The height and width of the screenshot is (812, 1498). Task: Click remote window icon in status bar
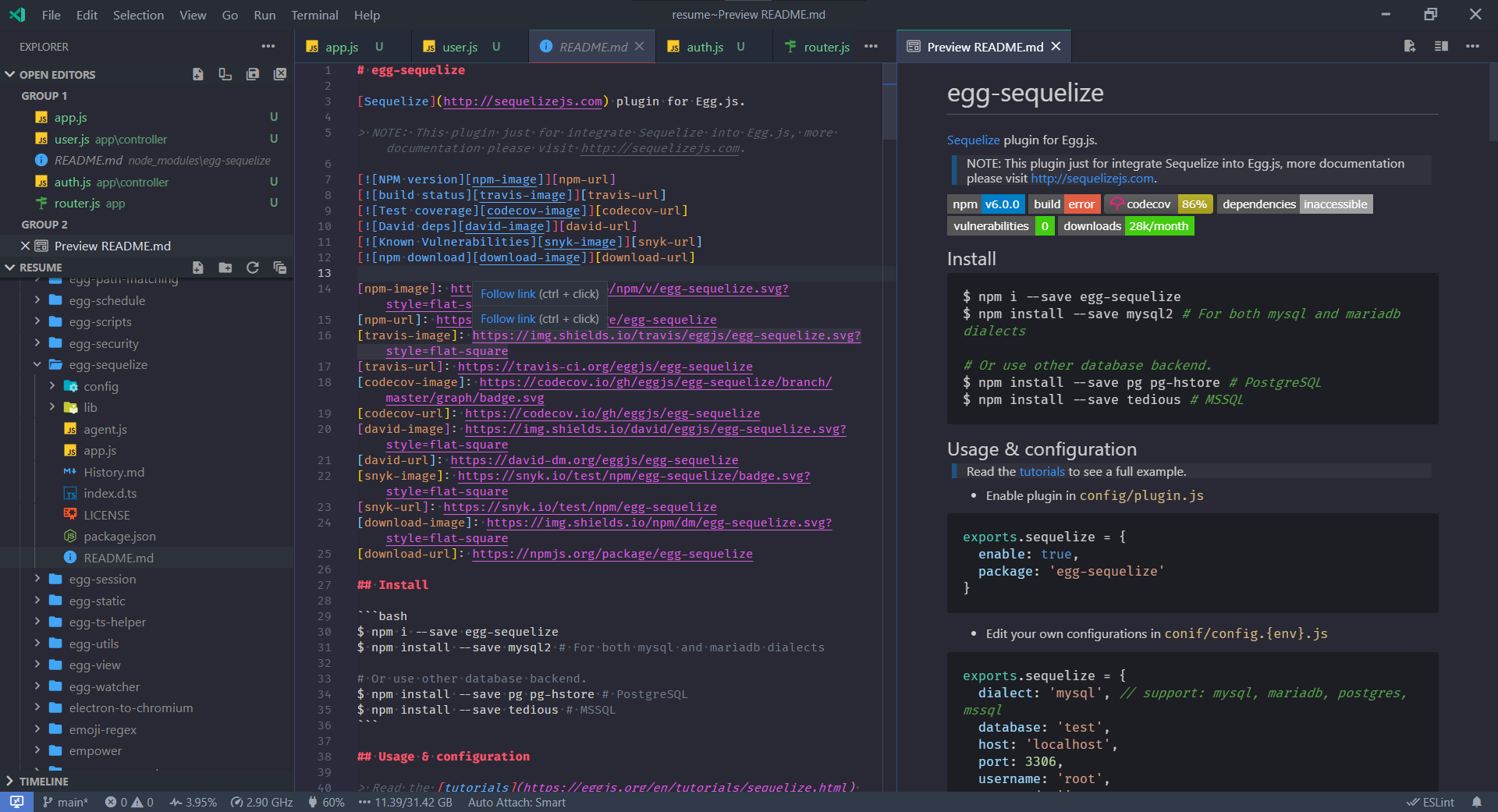16,802
